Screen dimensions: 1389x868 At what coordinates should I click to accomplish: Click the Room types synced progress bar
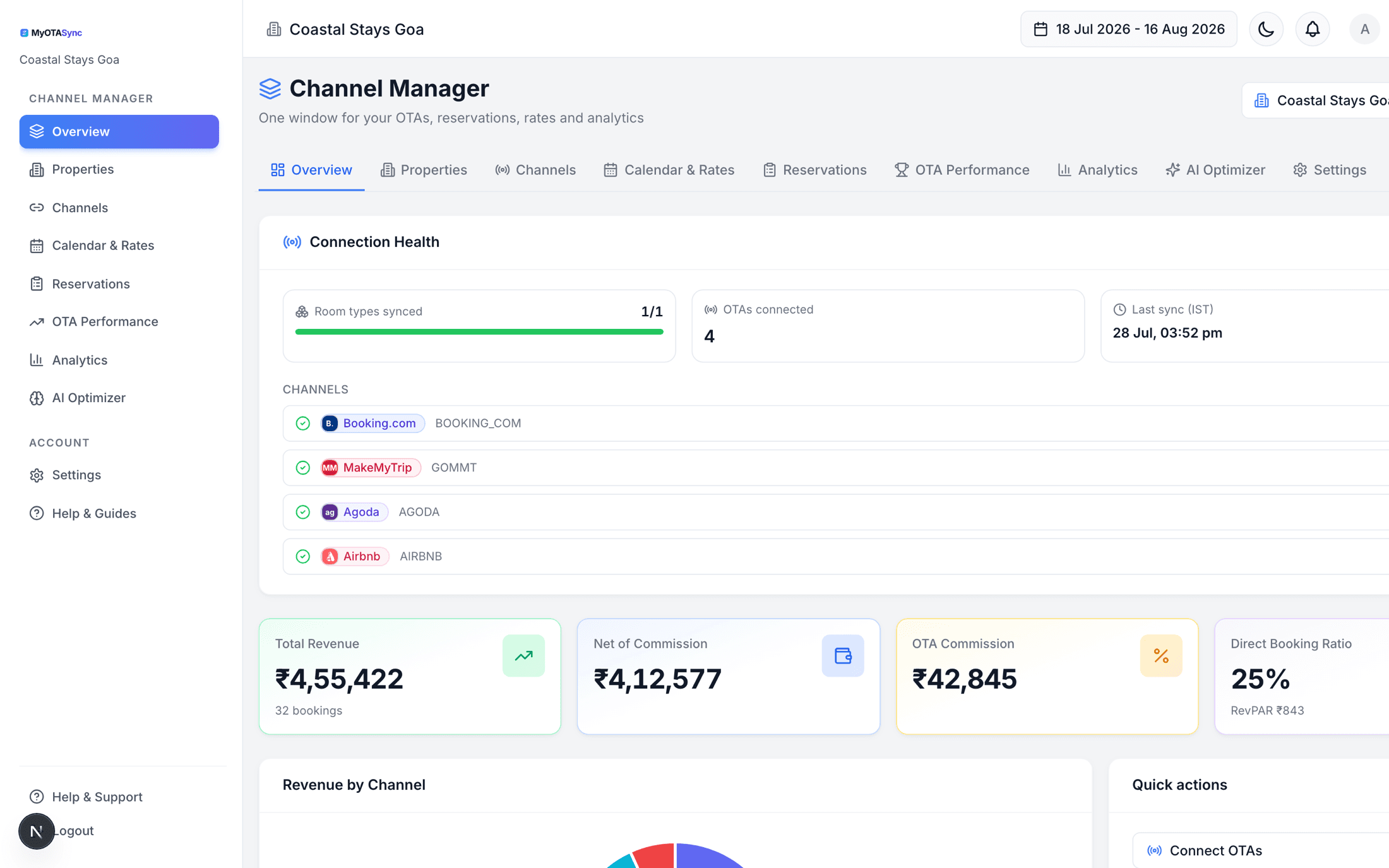479,331
